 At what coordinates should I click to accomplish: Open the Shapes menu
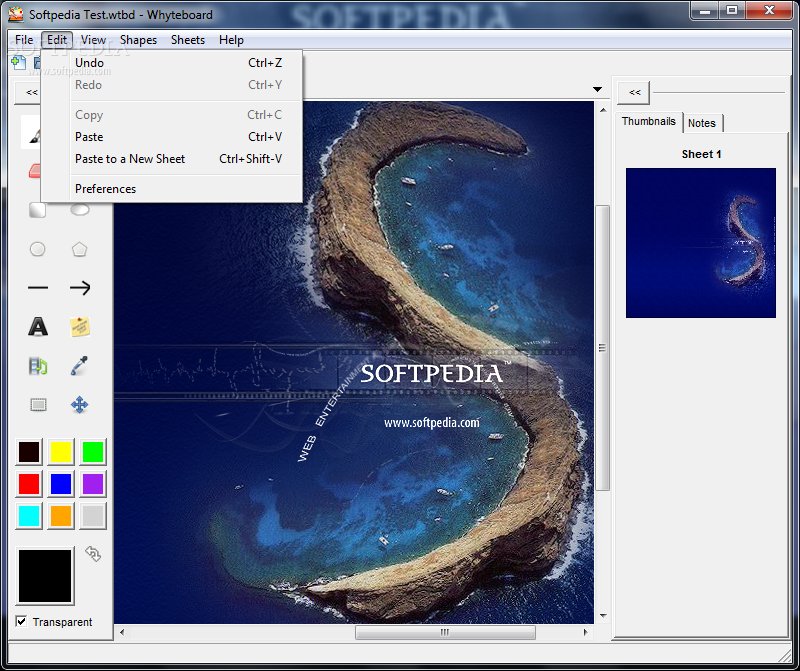pyautogui.click(x=138, y=40)
